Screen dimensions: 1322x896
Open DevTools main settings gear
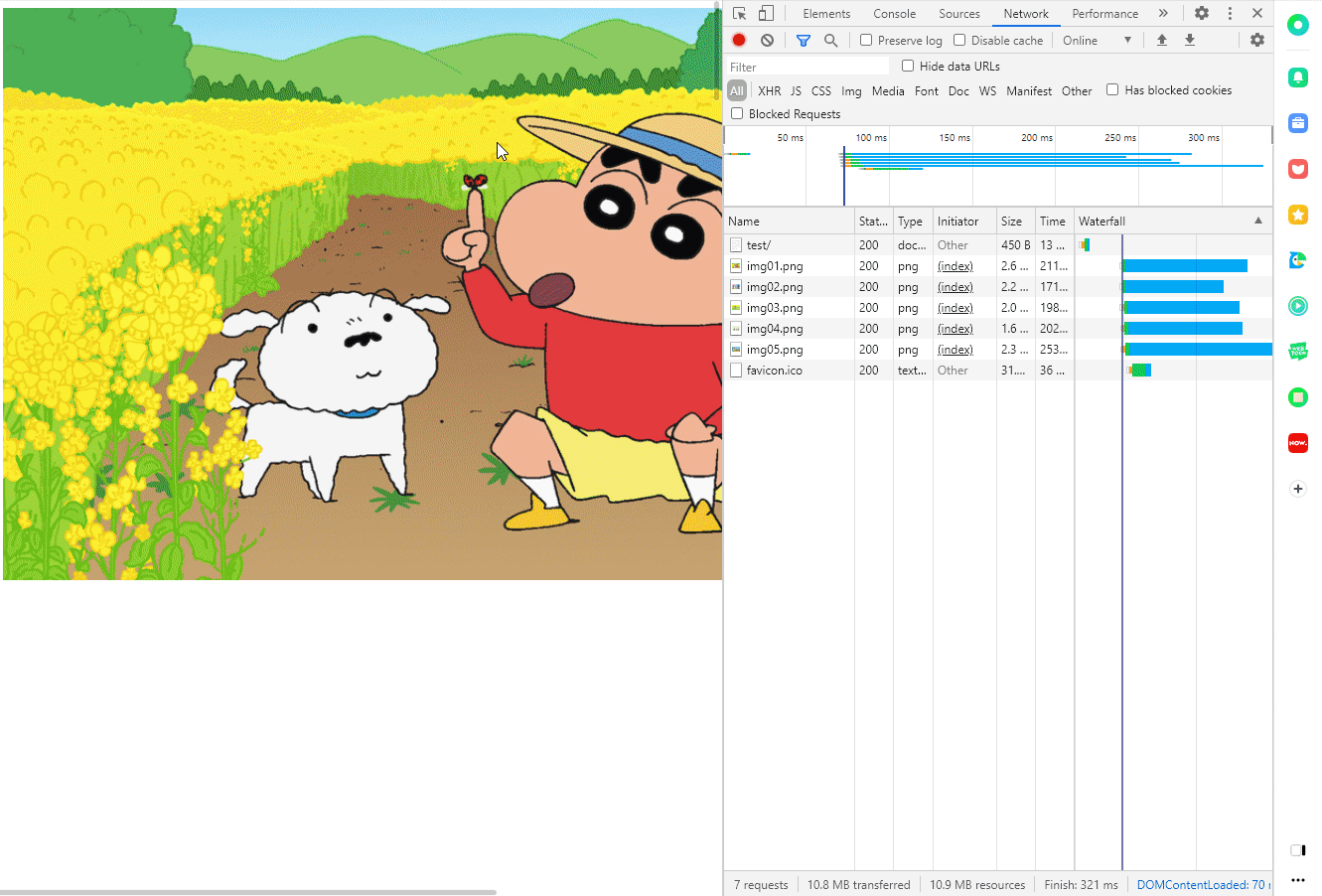pyautogui.click(x=1202, y=13)
